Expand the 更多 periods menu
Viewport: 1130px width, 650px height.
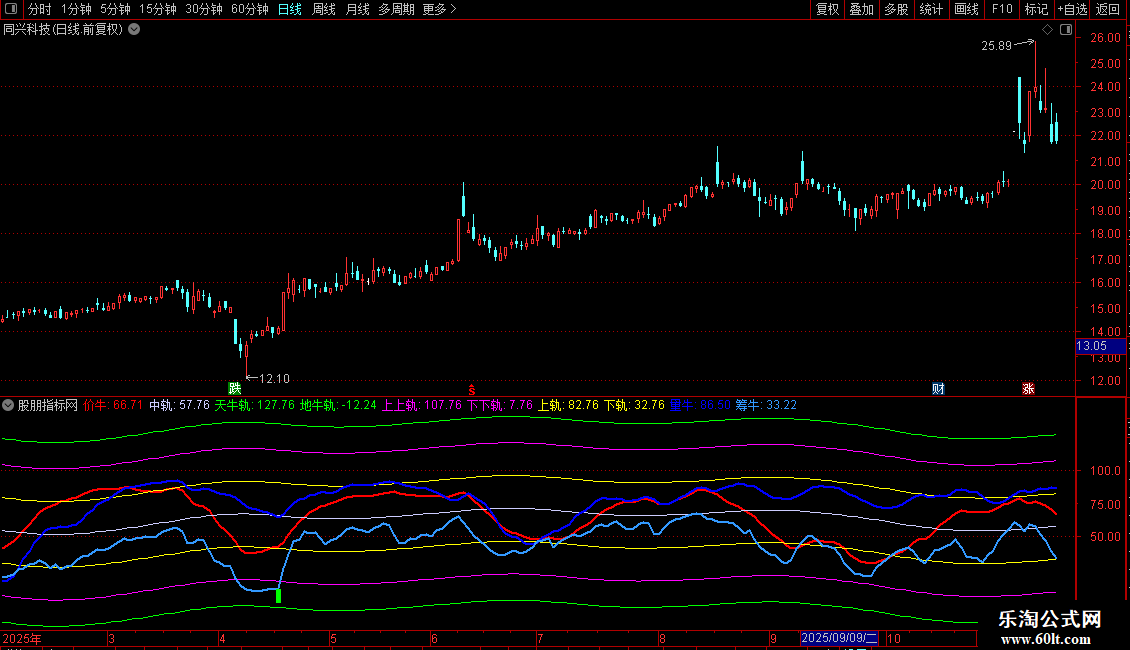[439, 9]
